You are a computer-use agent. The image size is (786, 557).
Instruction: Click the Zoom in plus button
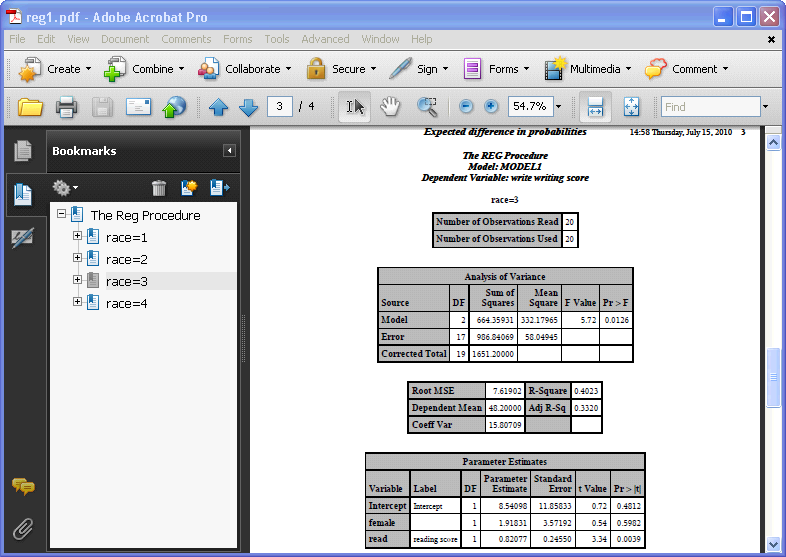491,107
